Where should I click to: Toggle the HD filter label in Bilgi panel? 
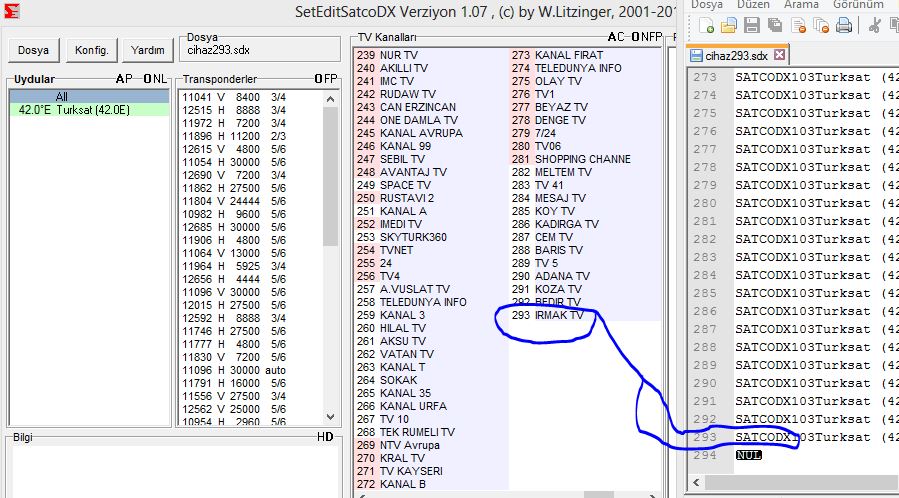click(325, 437)
